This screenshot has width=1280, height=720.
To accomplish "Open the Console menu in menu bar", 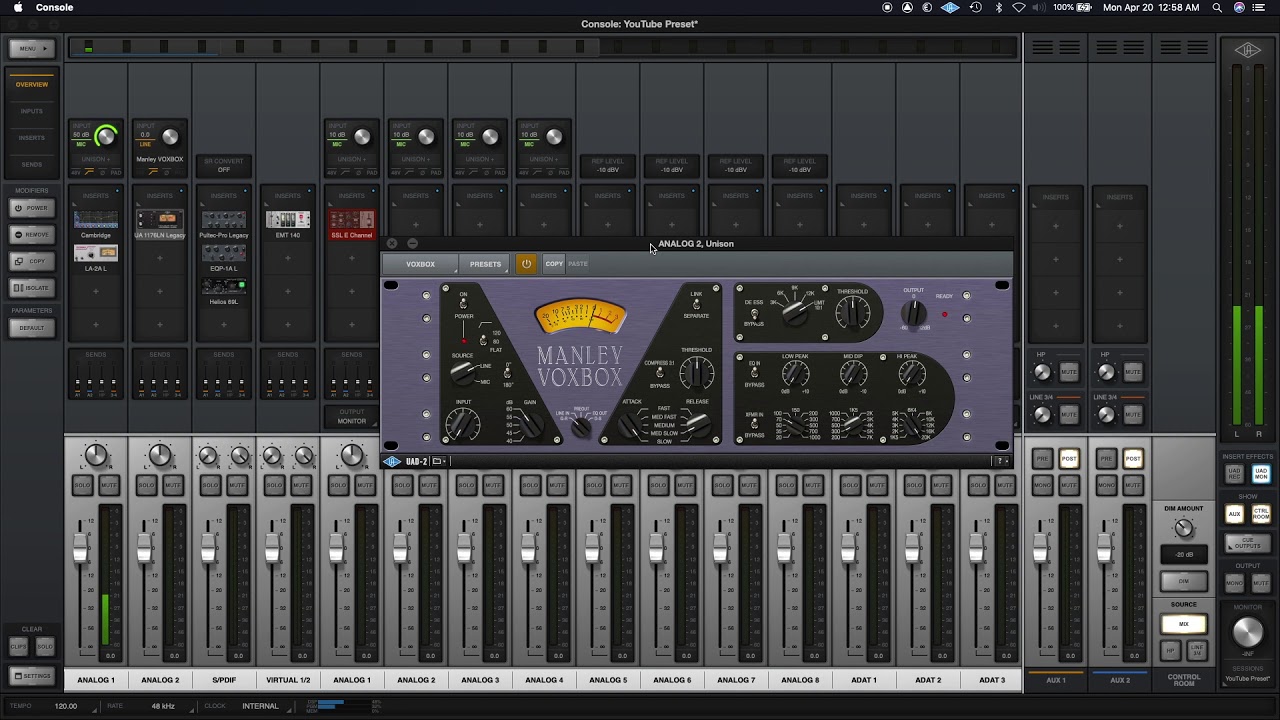I will coord(54,7).
